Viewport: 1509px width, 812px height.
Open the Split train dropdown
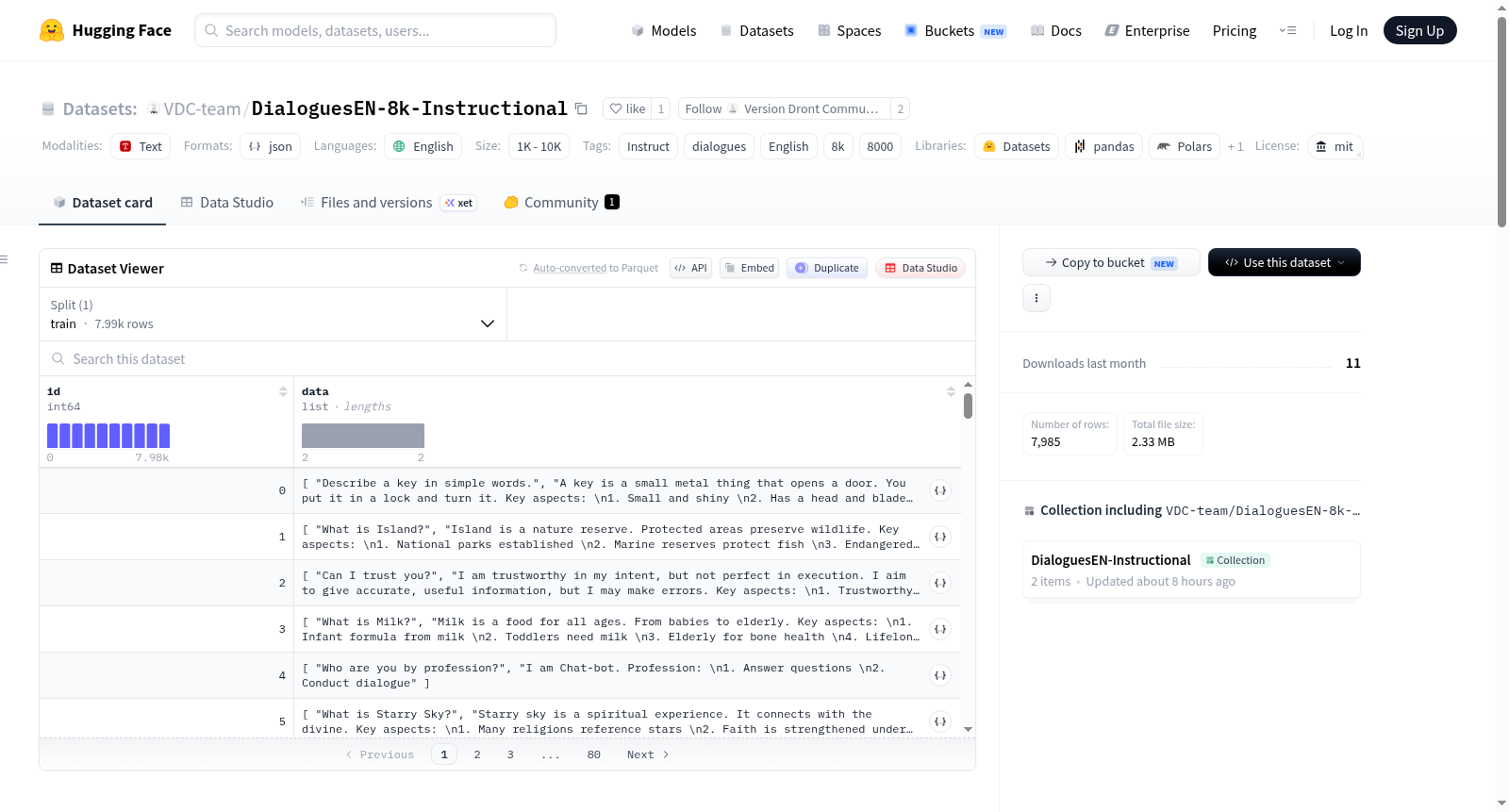point(274,314)
